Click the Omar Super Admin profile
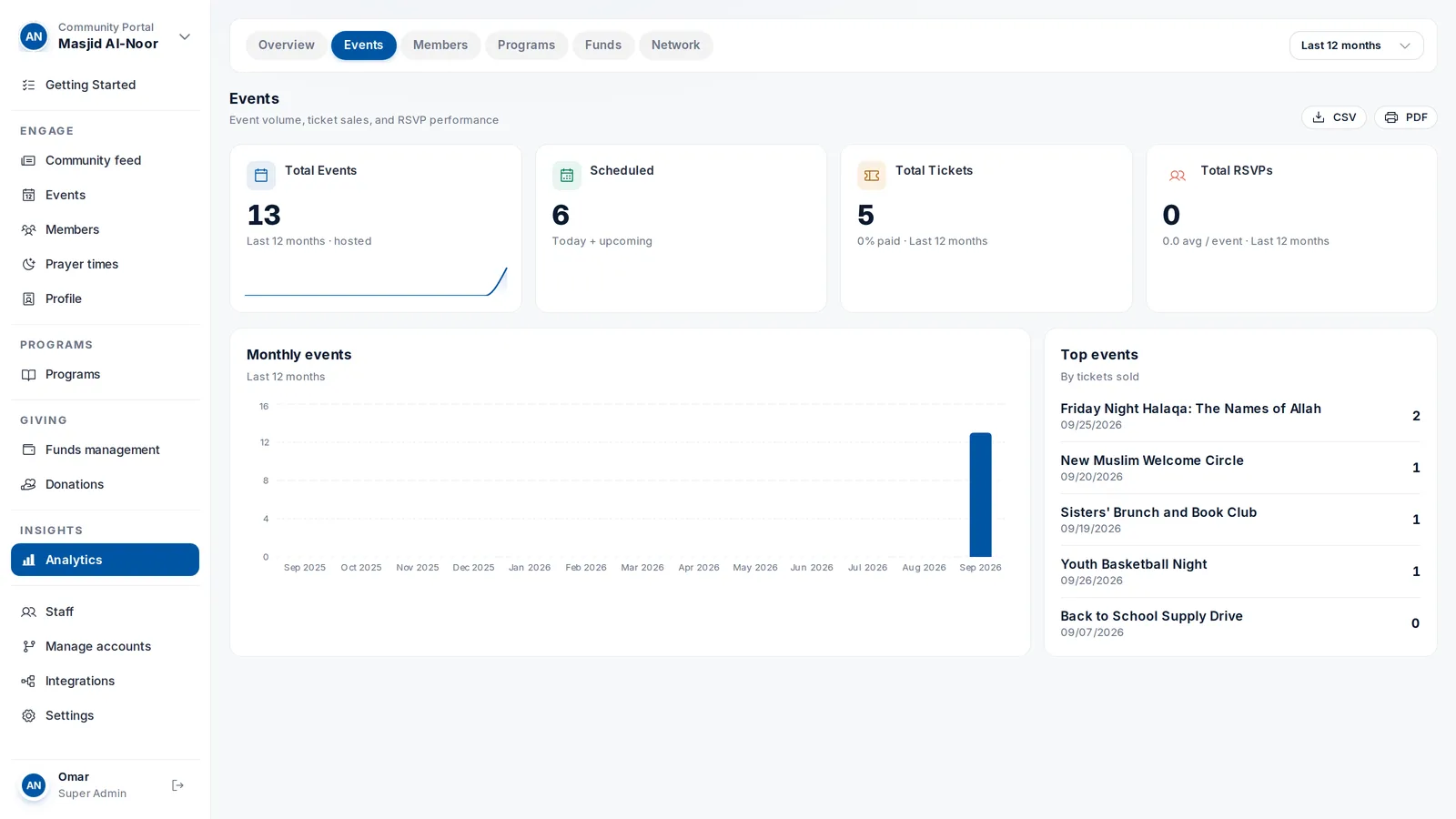1456x819 pixels. pos(91,784)
